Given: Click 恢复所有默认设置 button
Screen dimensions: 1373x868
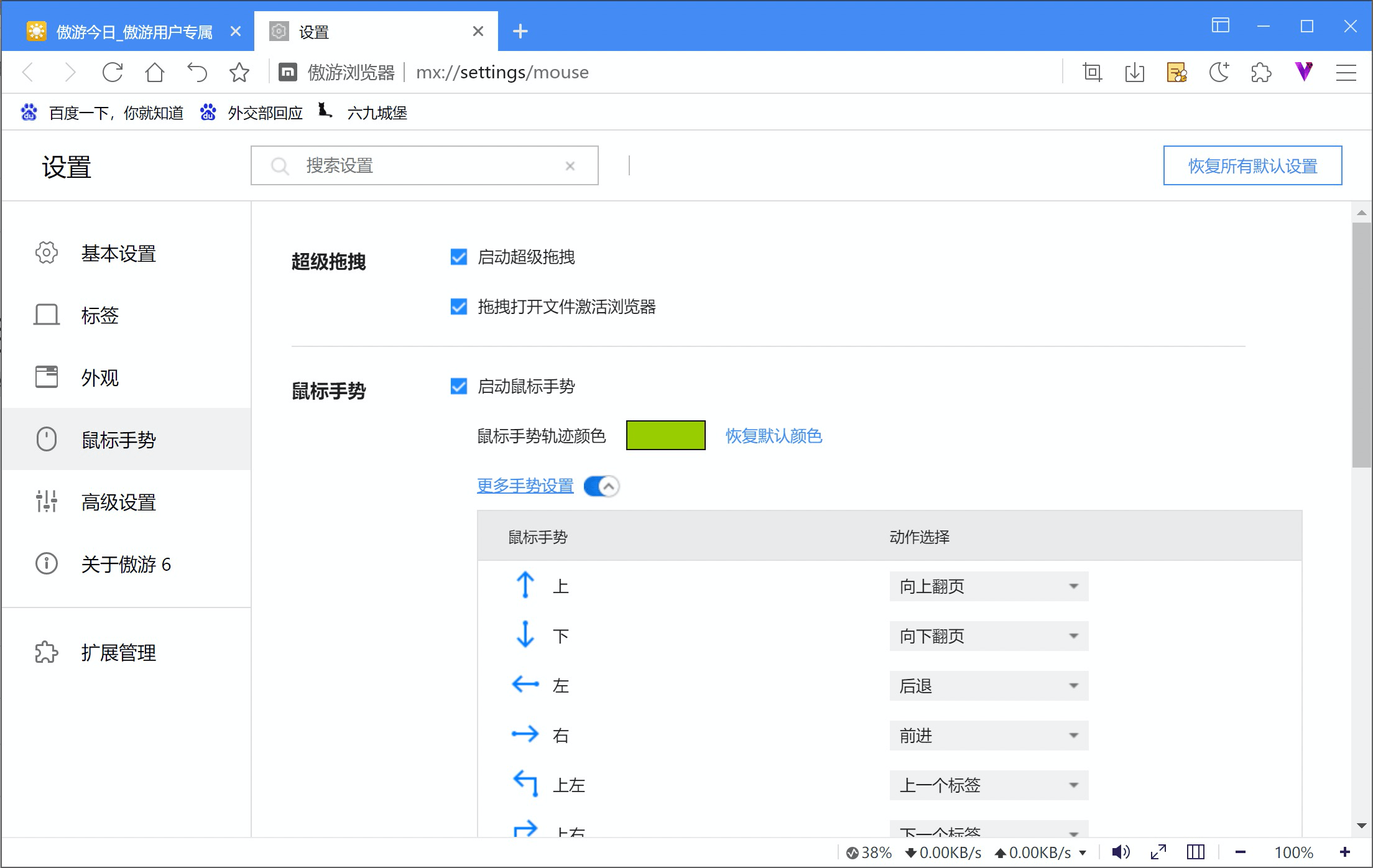Looking at the screenshot, I should point(1252,165).
